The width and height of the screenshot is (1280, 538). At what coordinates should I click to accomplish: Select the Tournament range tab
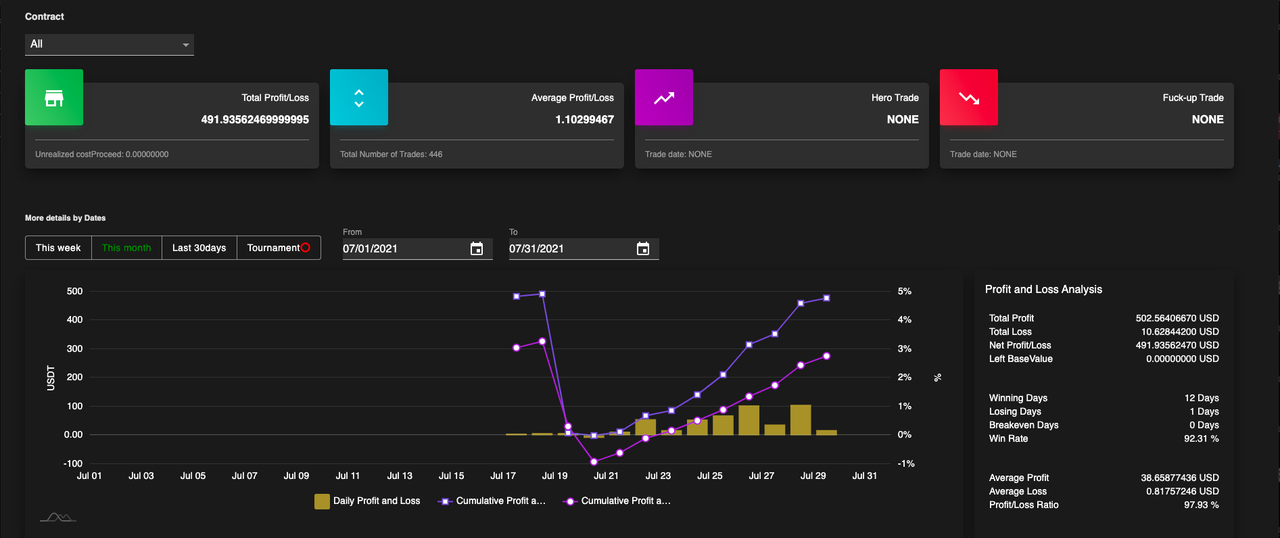click(278, 248)
